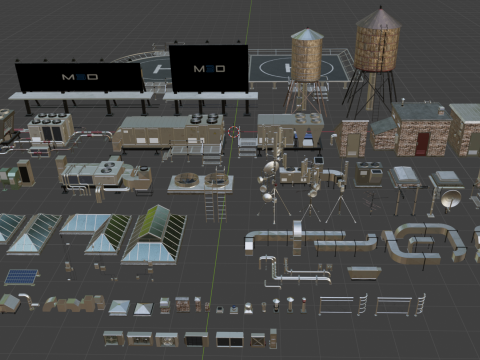Select the large satellite dish on the right
The height and width of the screenshot is (360, 480).
(x=450, y=200)
